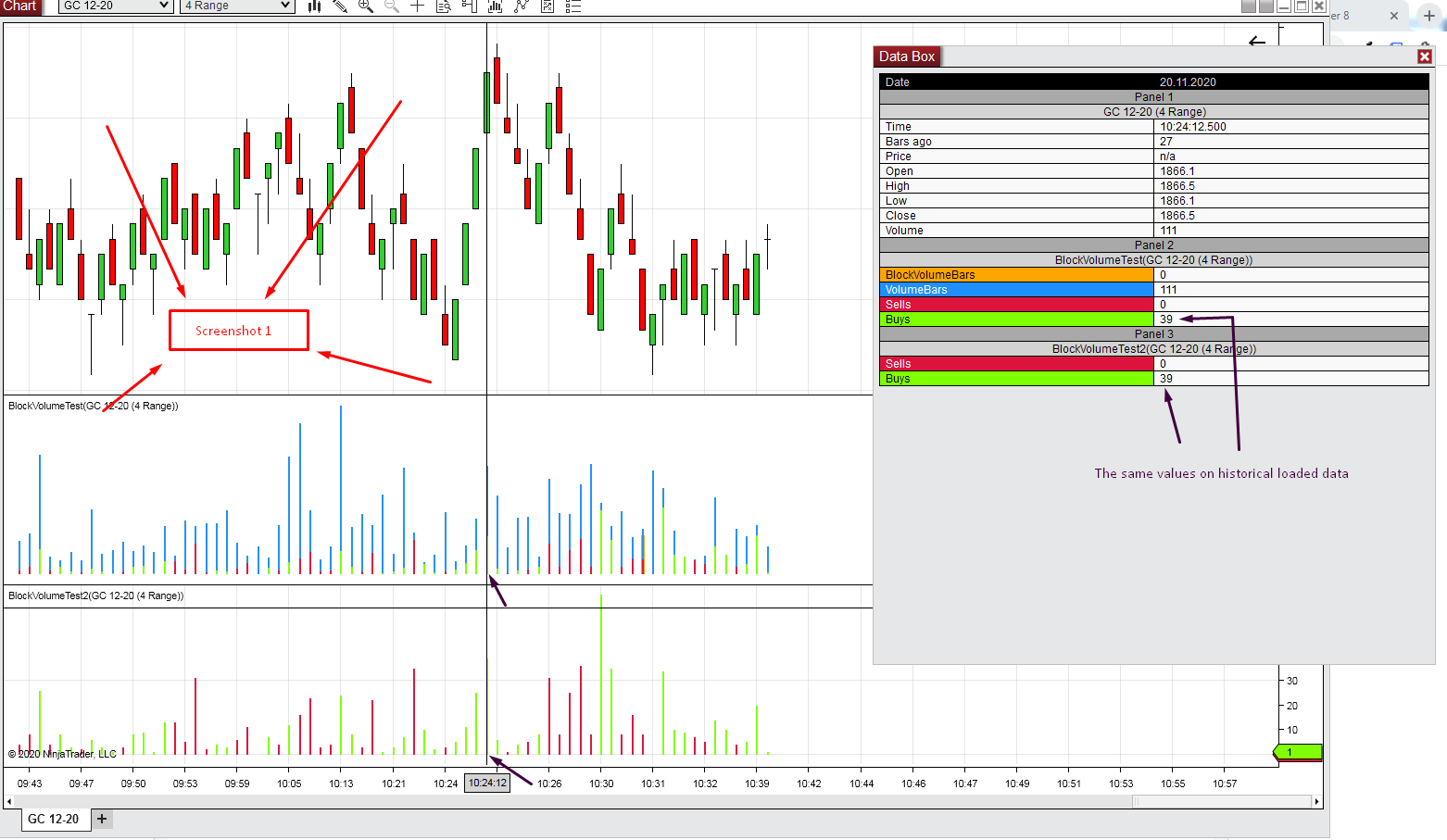Click the scroll right arrow on chart scrollbar
Screen dimensions: 1447x840
tap(1316, 802)
